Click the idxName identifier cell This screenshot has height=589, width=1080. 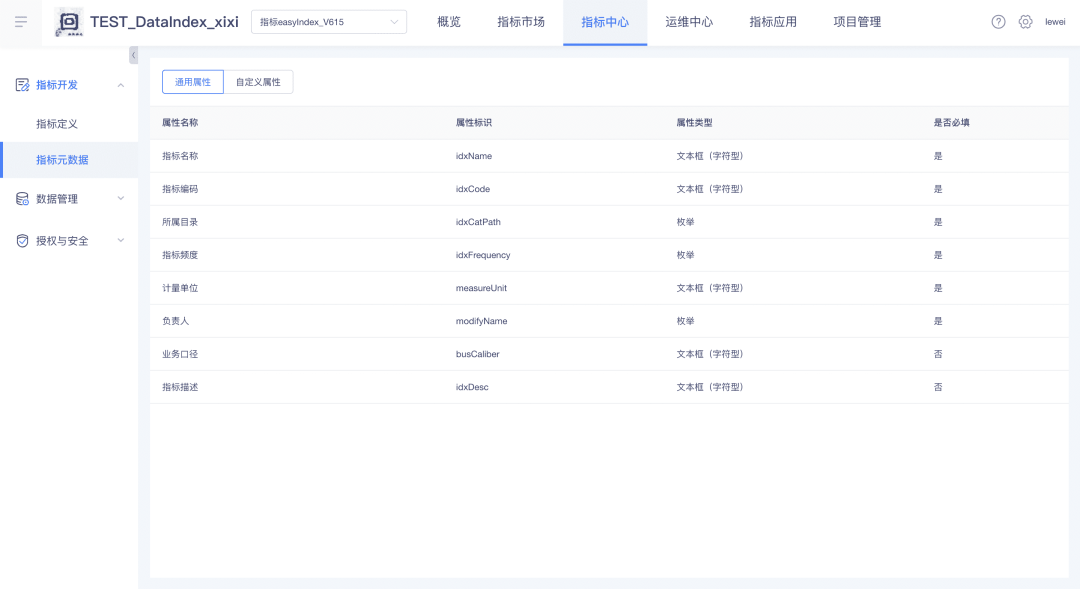tap(474, 156)
